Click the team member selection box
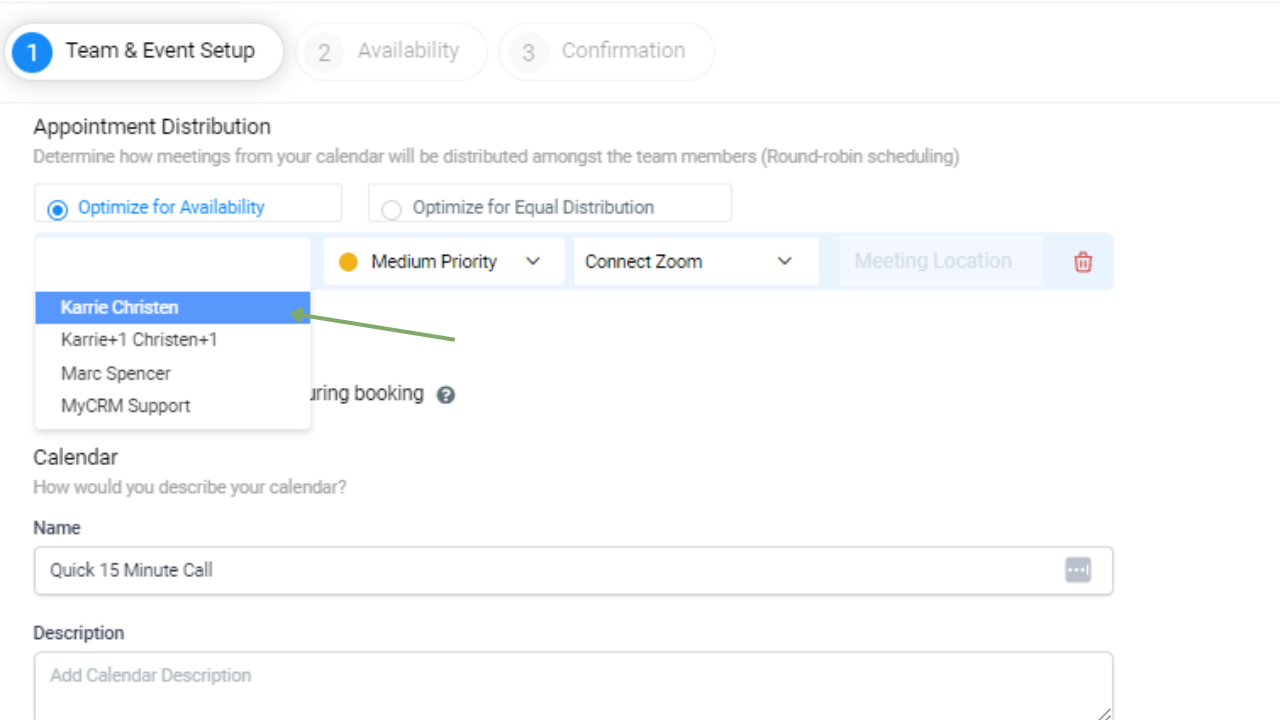Viewport: 1280px width, 720px height. 173,262
